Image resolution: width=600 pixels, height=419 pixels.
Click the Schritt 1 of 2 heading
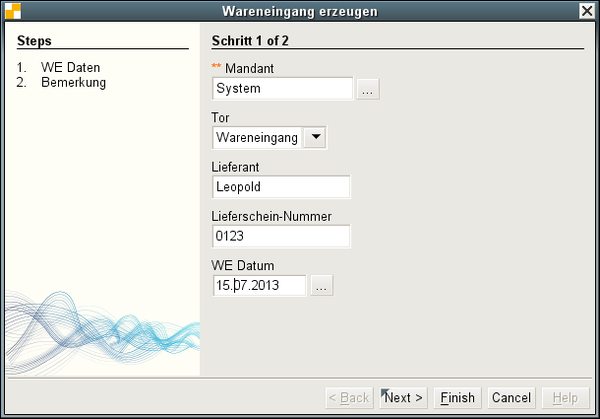click(x=250, y=41)
